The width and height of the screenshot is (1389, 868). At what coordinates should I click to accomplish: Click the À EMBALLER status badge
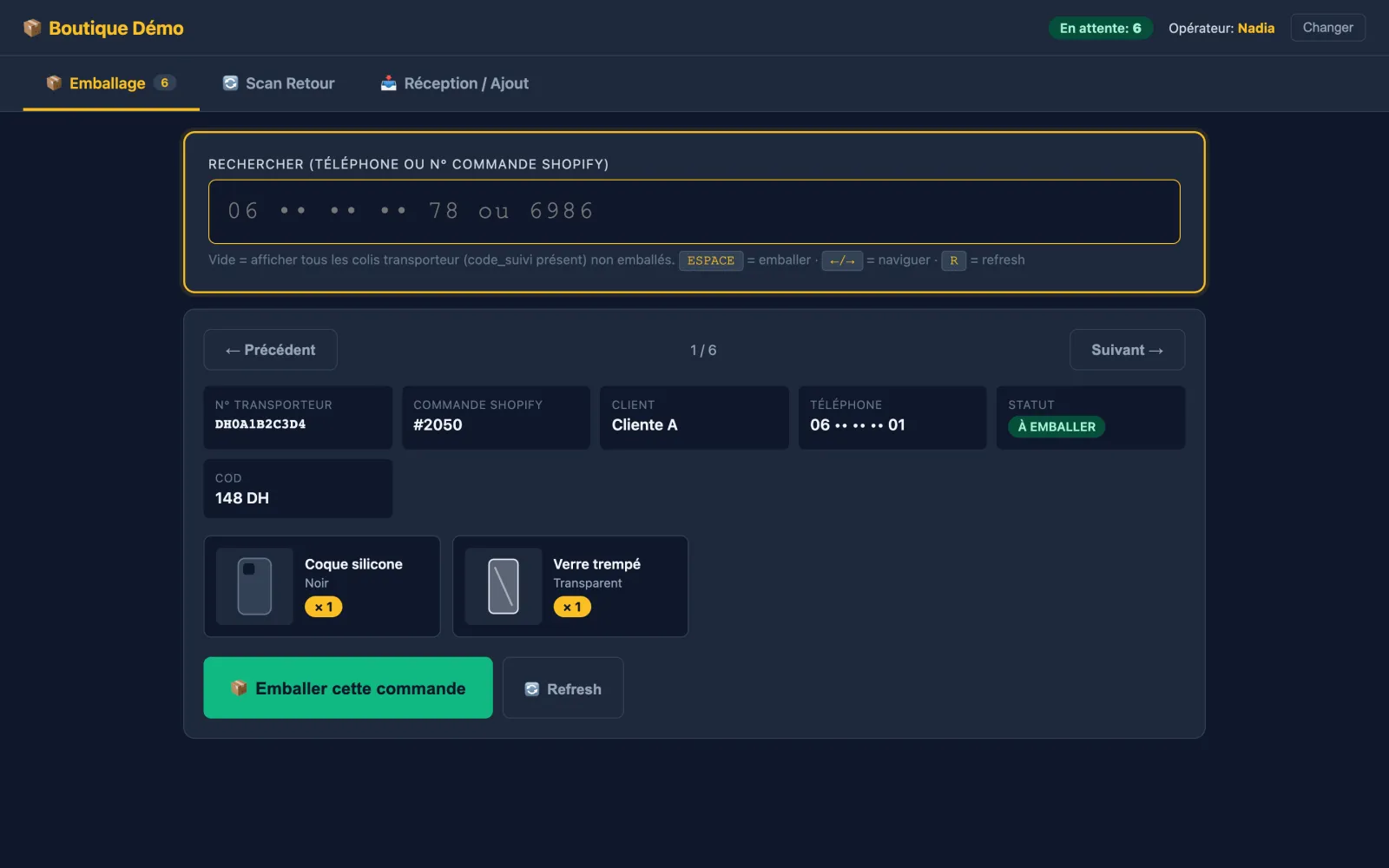click(1057, 426)
